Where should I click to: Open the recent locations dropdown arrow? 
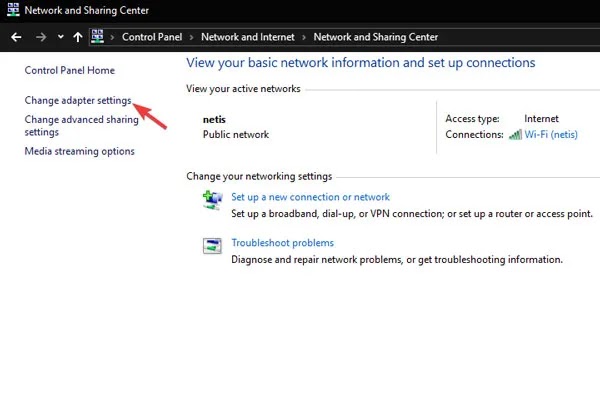pyautogui.click(x=60, y=37)
